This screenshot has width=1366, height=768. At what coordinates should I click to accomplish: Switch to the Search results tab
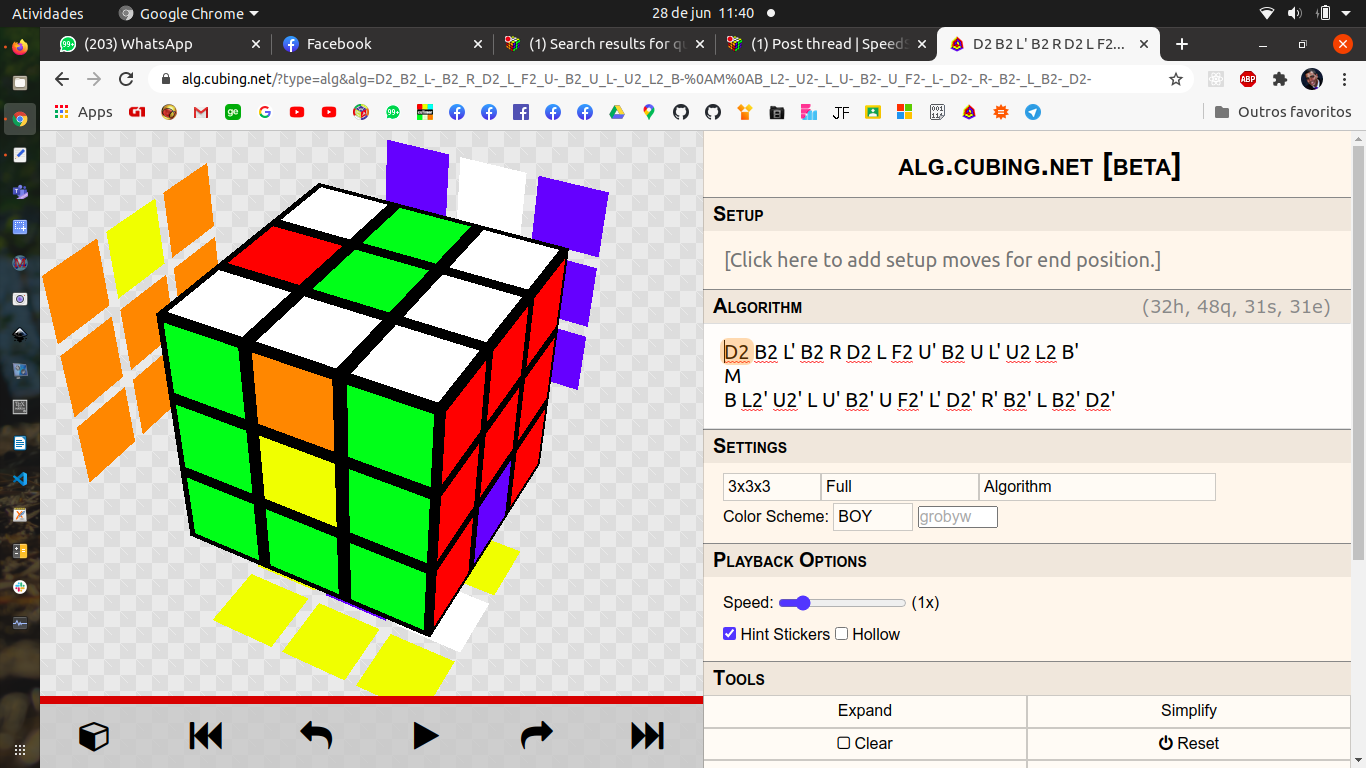click(605, 44)
